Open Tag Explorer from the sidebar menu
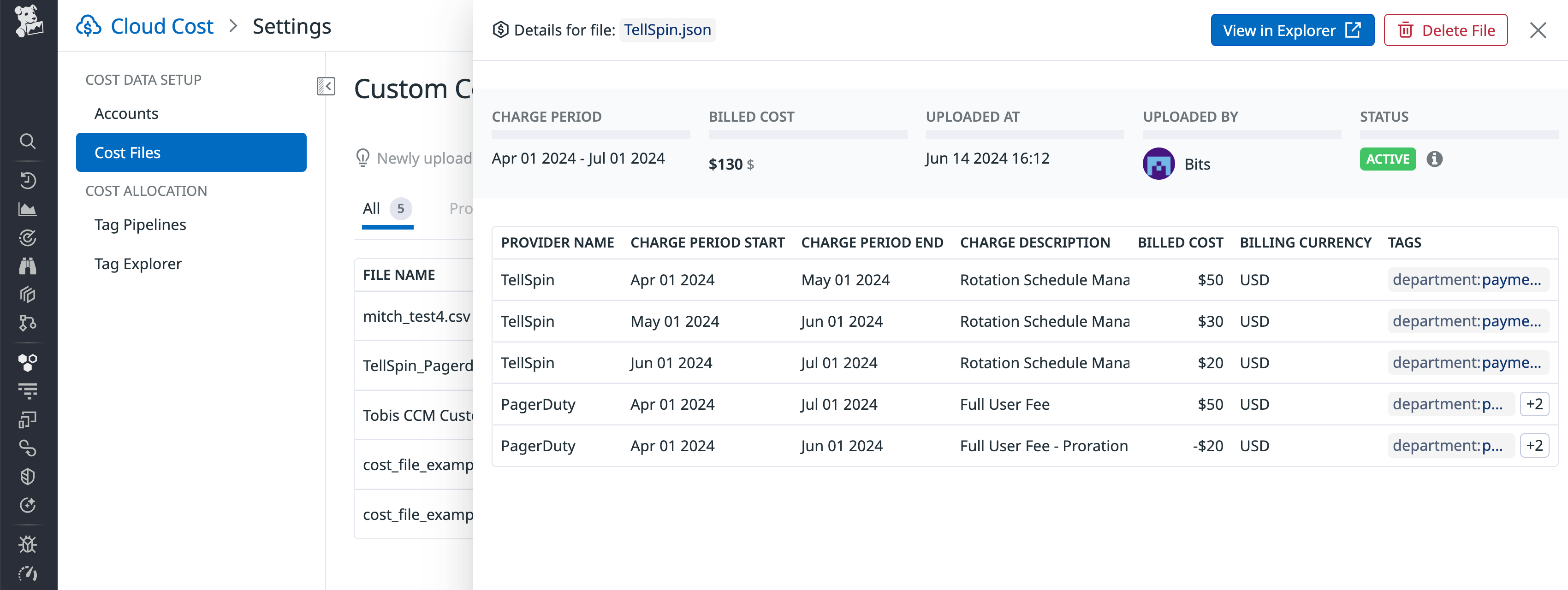Image resolution: width=1568 pixels, height=590 pixels. 137,263
